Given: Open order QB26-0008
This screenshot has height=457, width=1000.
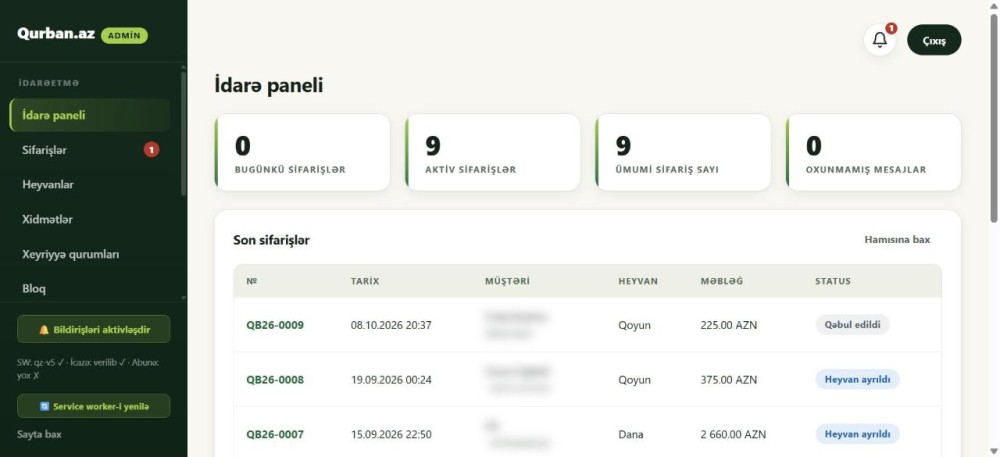Looking at the screenshot, I should (275, 380).
